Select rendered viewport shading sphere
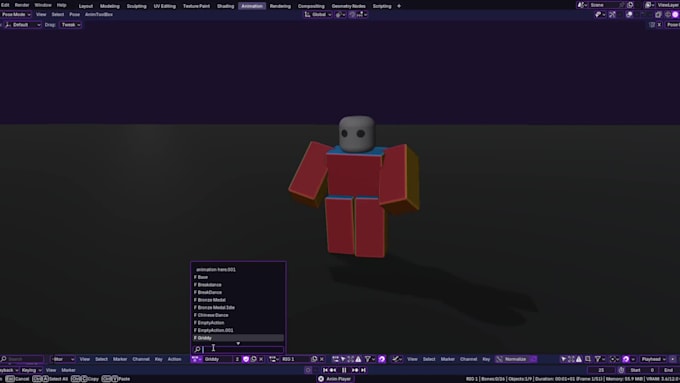Viewport: 680px width, 383px height. [x=675, y=14]
